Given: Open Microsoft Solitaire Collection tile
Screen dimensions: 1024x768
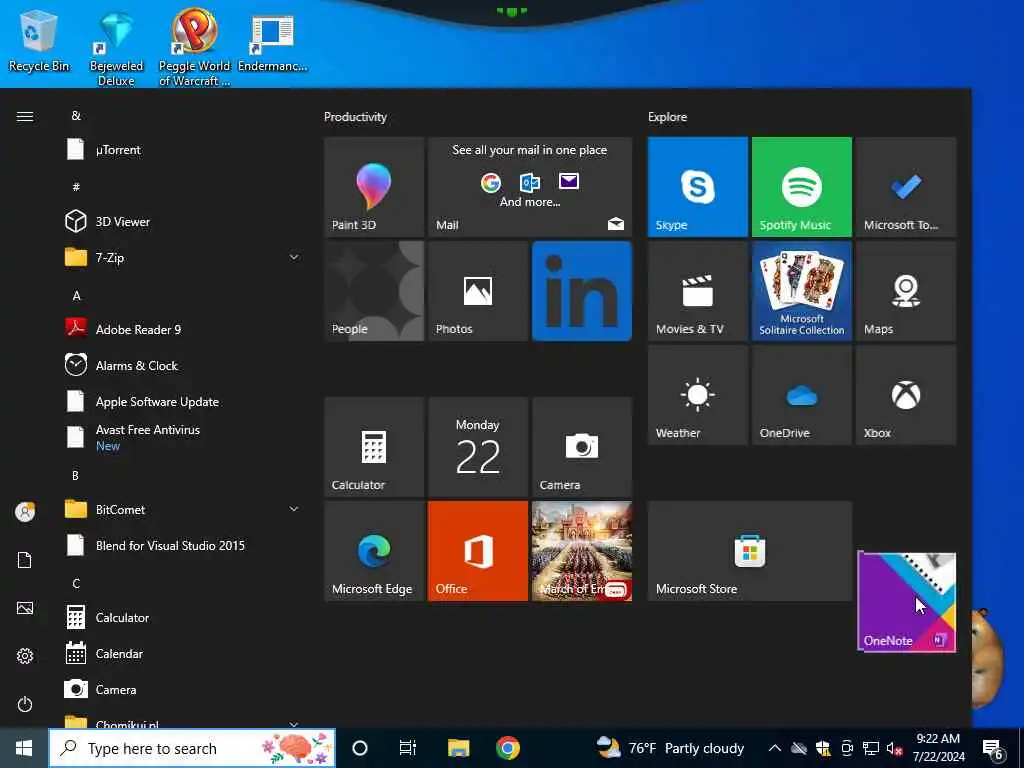Looking at the screenshot, I should [x=801, y=291].
